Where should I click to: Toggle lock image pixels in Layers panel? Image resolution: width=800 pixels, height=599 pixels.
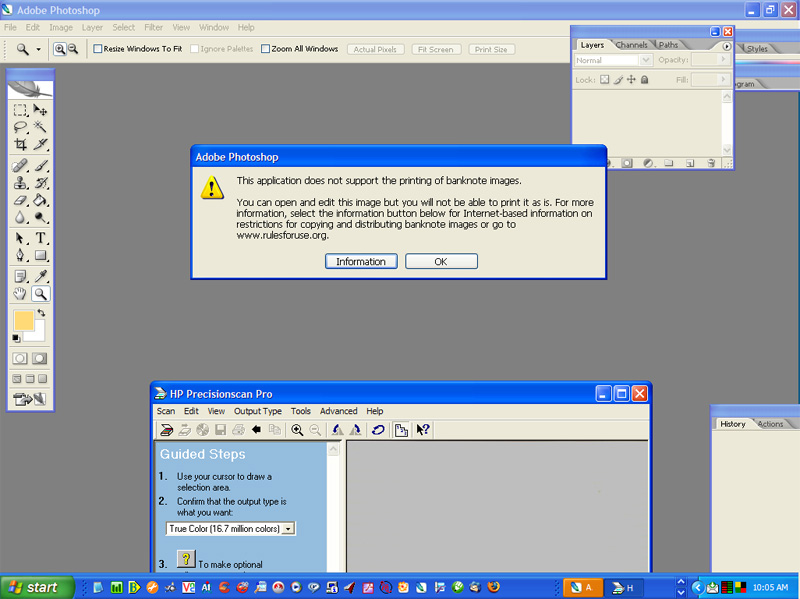(618, 80)
